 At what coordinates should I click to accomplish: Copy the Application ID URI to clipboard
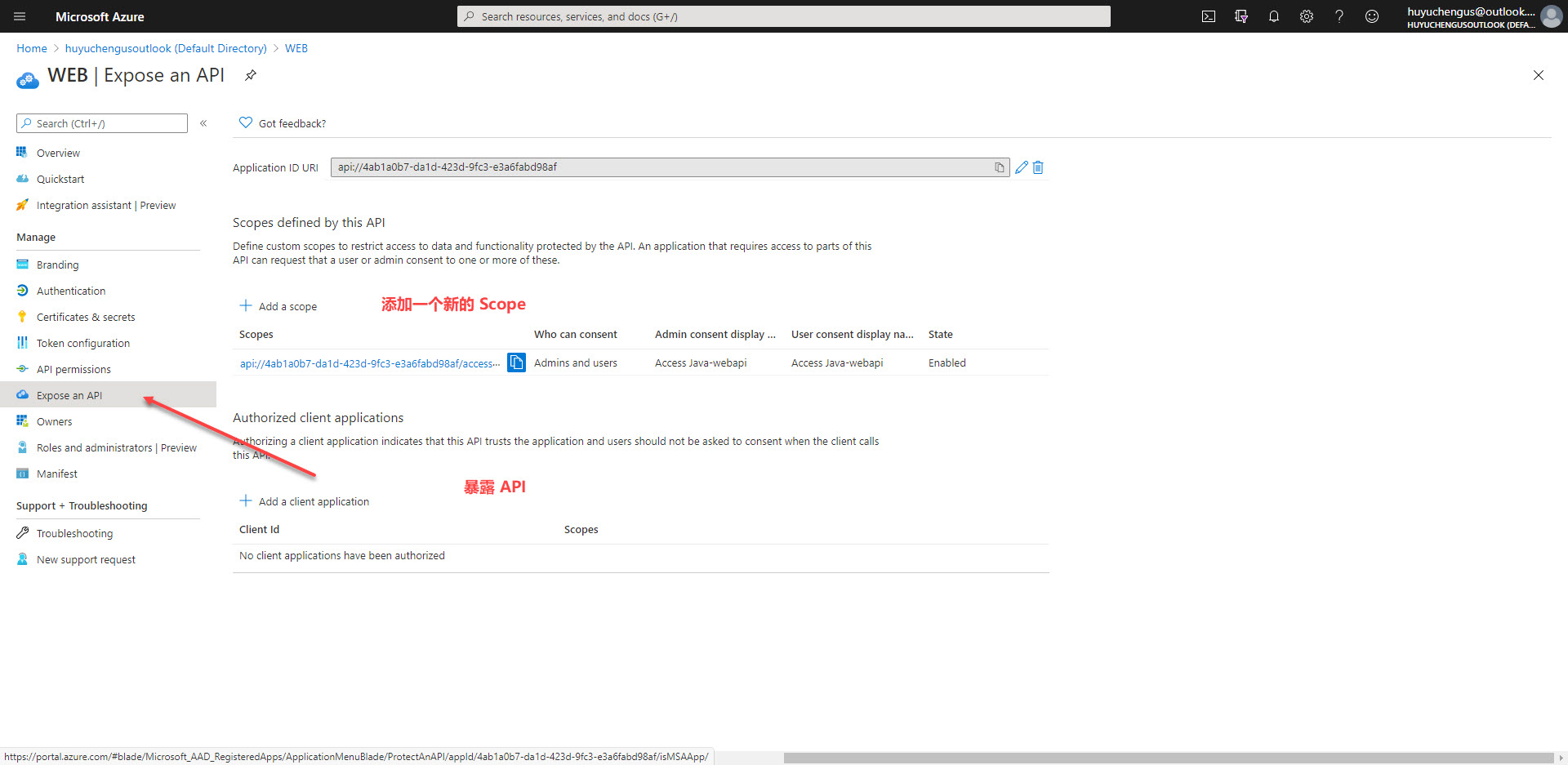click(x=1000, y=167)
